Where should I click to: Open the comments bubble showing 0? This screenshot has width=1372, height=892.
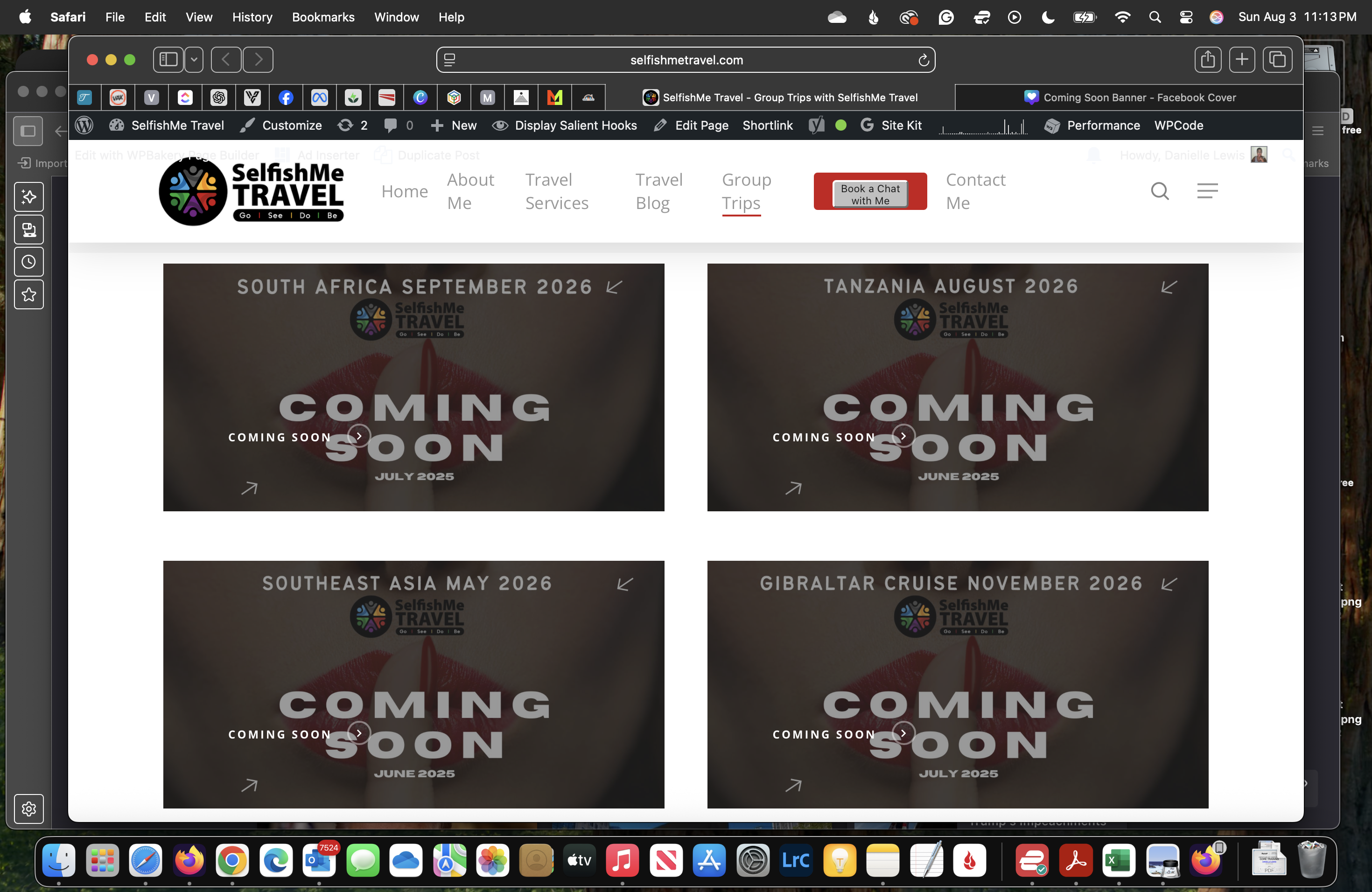[x=399, y=125]
